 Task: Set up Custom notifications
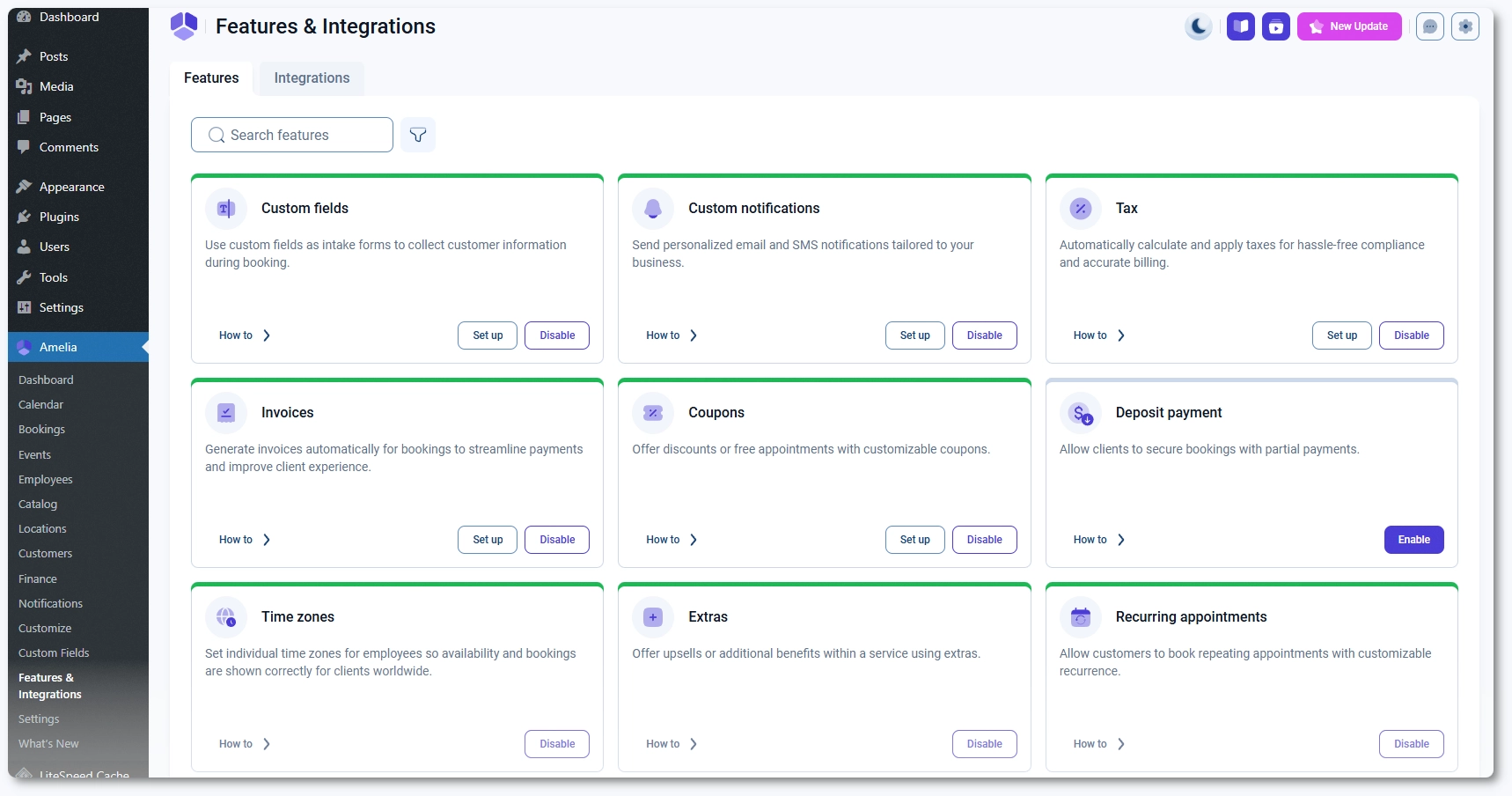[914, 335]
